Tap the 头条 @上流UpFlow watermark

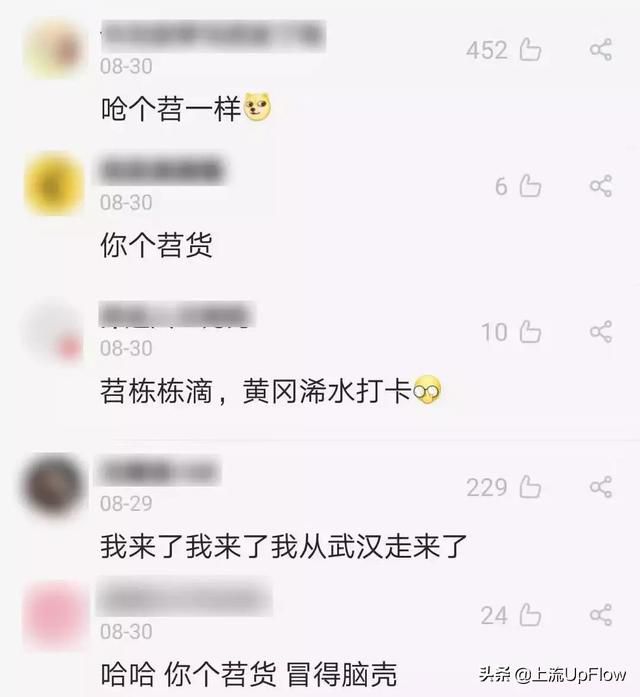coord(552,675)
